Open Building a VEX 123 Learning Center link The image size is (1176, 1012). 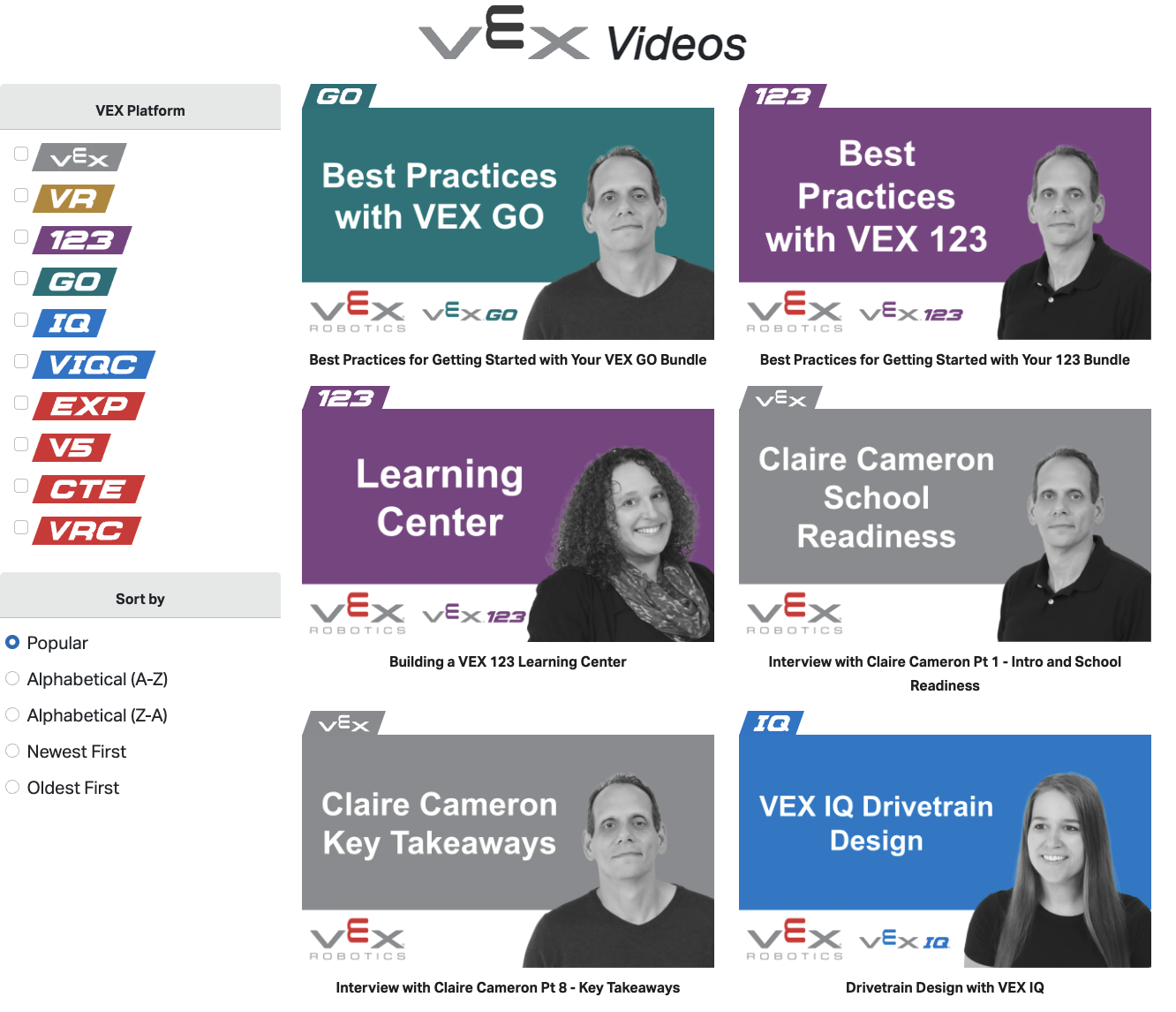508,661
